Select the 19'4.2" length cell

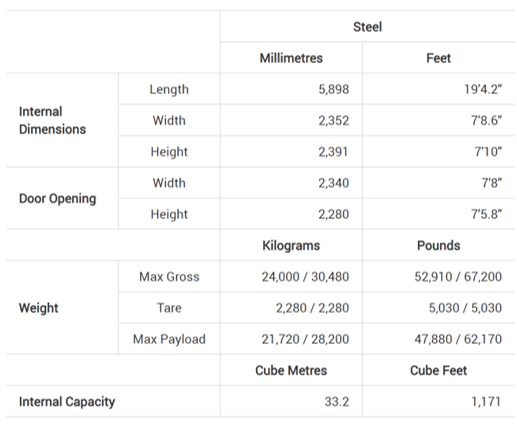pos(483,89)
